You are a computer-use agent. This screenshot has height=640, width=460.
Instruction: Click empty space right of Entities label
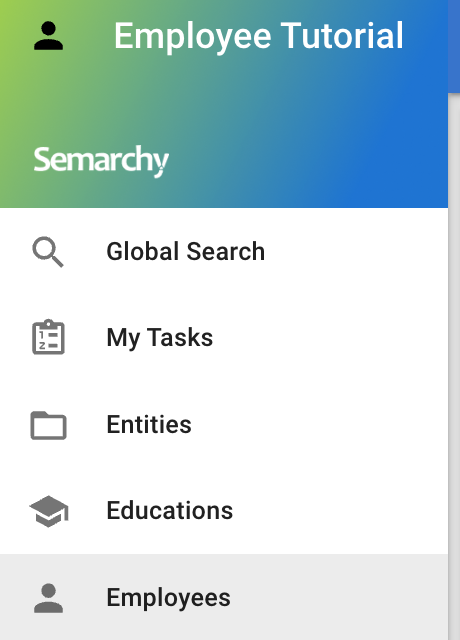coord(318,424)
